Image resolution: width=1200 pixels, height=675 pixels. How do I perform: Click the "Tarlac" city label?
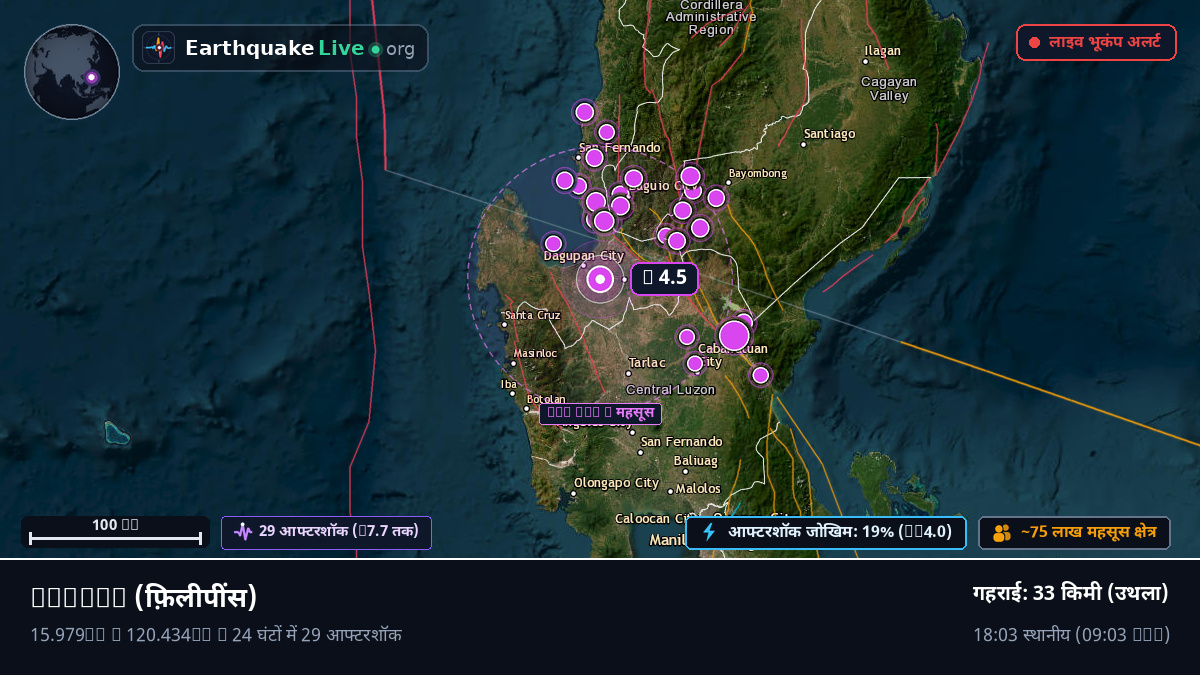coord(646,363)
